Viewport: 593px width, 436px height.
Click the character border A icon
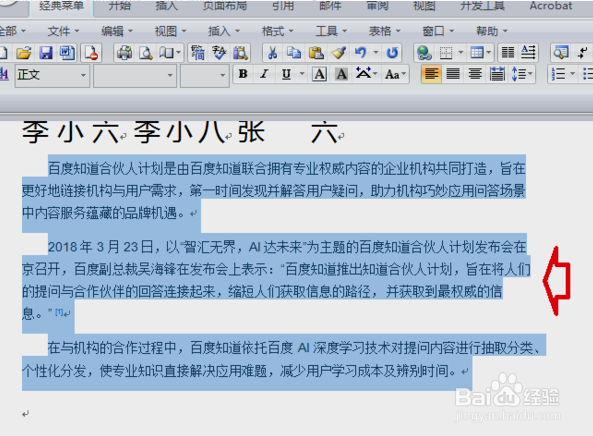(320, 74)
